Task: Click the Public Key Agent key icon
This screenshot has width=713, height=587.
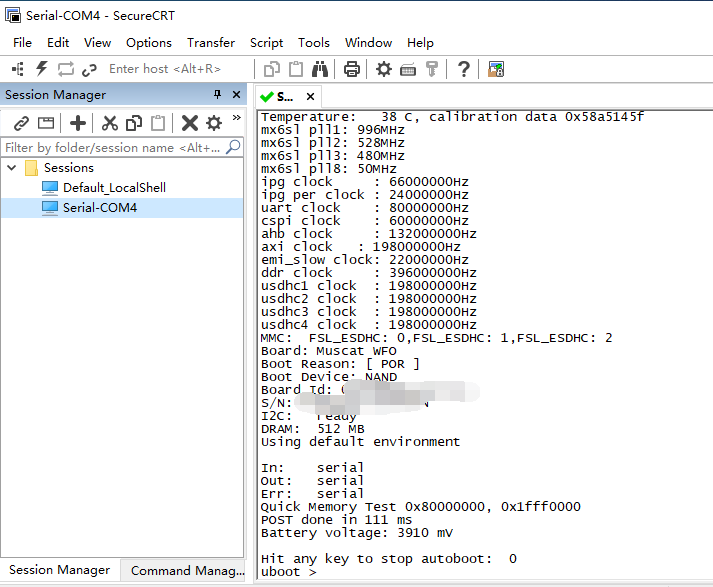Action: (x=432, y=69)
